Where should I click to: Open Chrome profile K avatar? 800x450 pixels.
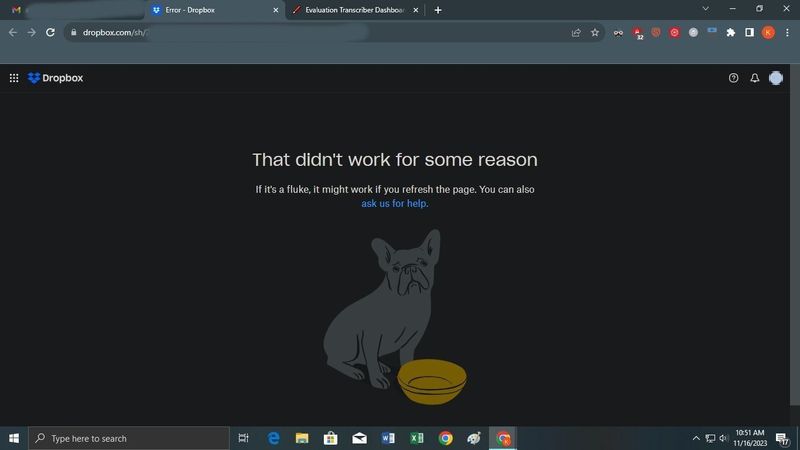(x=768, y=33)
